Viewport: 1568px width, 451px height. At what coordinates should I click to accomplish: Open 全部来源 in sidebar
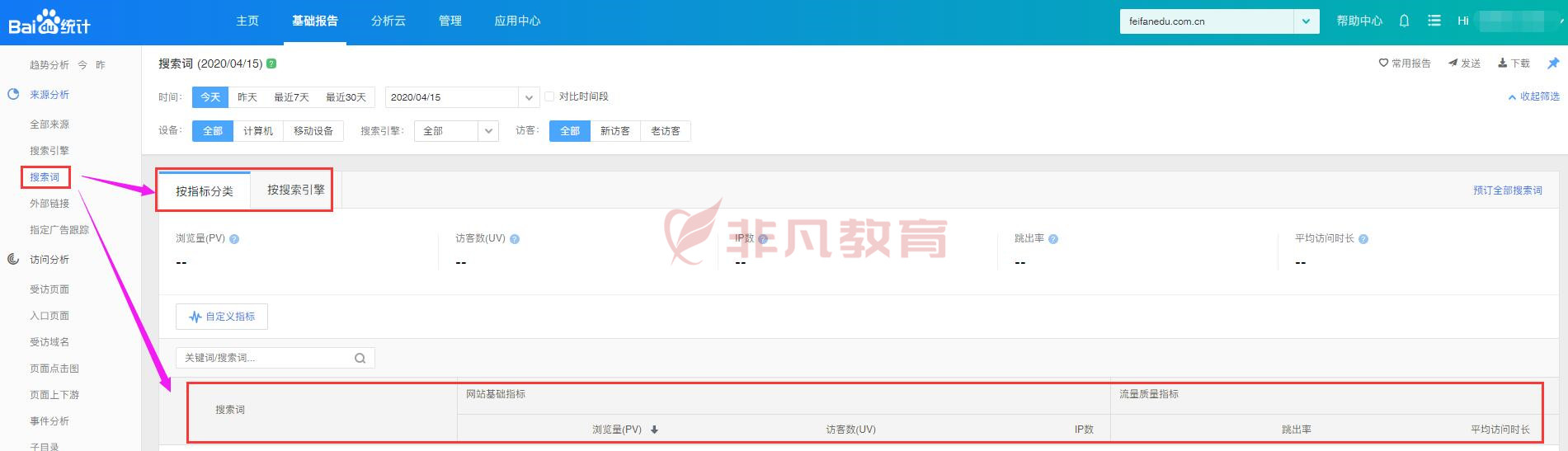pos(49,124)
